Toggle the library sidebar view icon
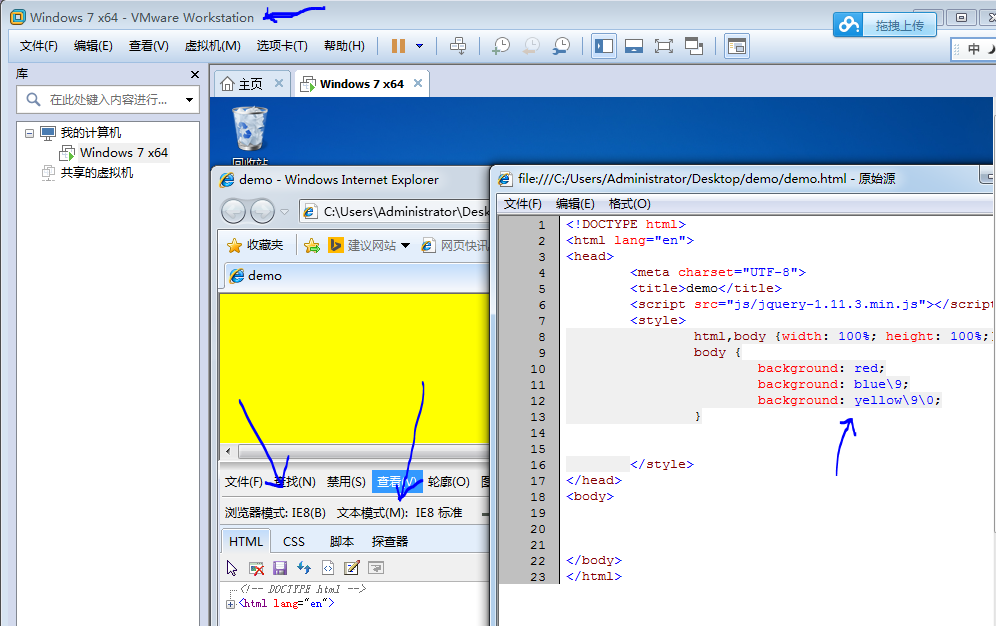The image size is (996, 626). point(603,46)
